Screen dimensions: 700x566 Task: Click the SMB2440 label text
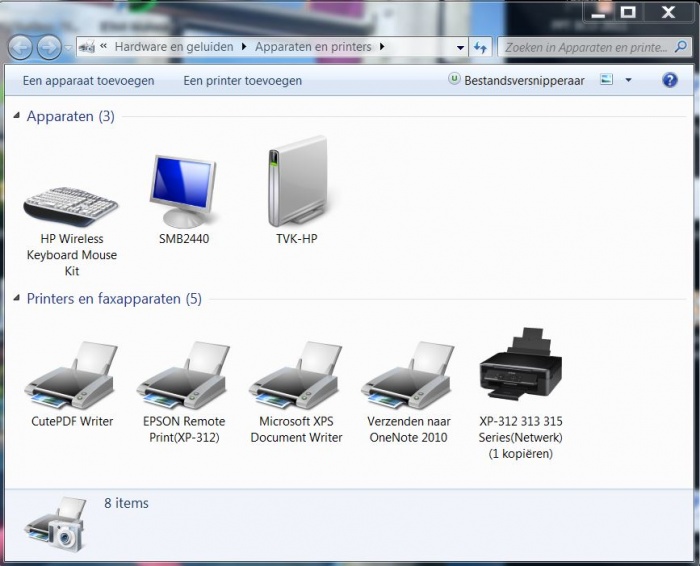pyautogui.click(x=184, y=239)
